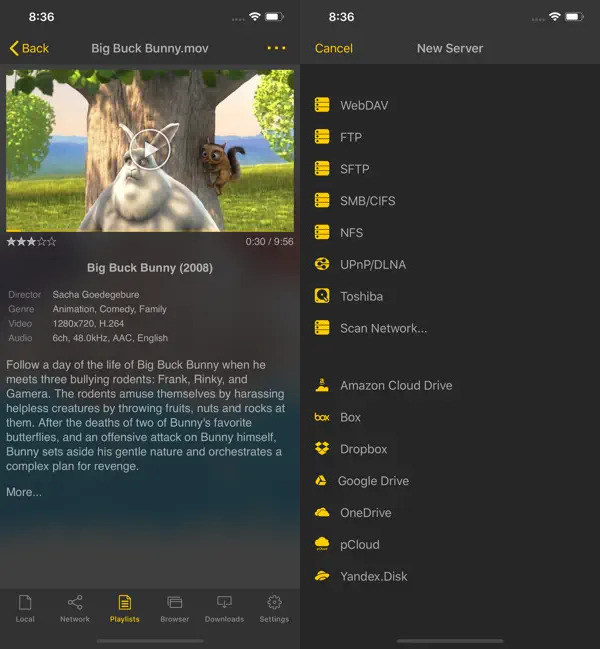Open the Browser tab

click(175, 608)
